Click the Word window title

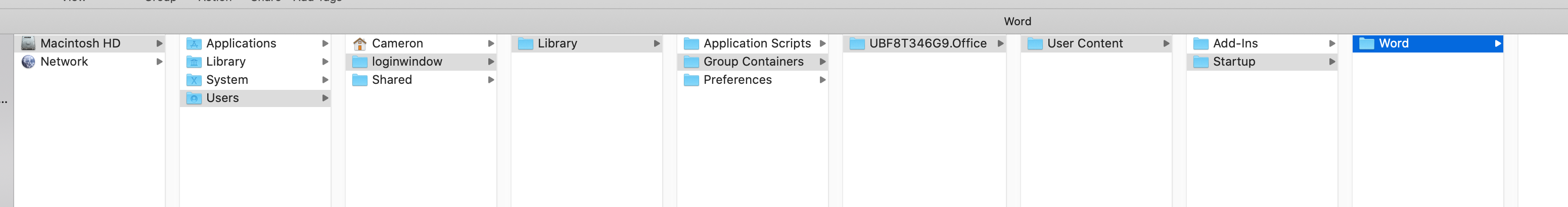click(x=1017, y=21)
